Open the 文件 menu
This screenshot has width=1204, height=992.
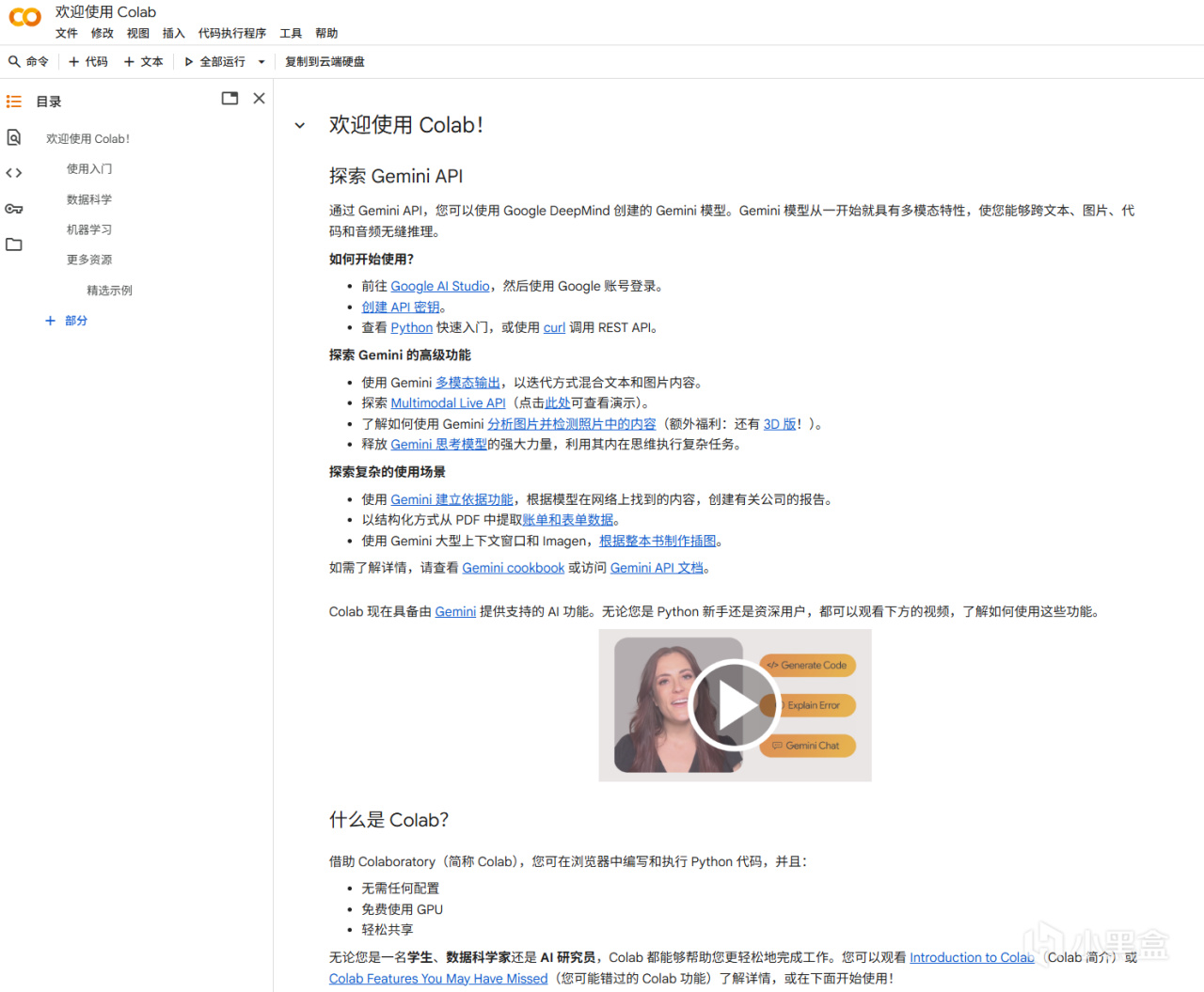pos(67,33)
